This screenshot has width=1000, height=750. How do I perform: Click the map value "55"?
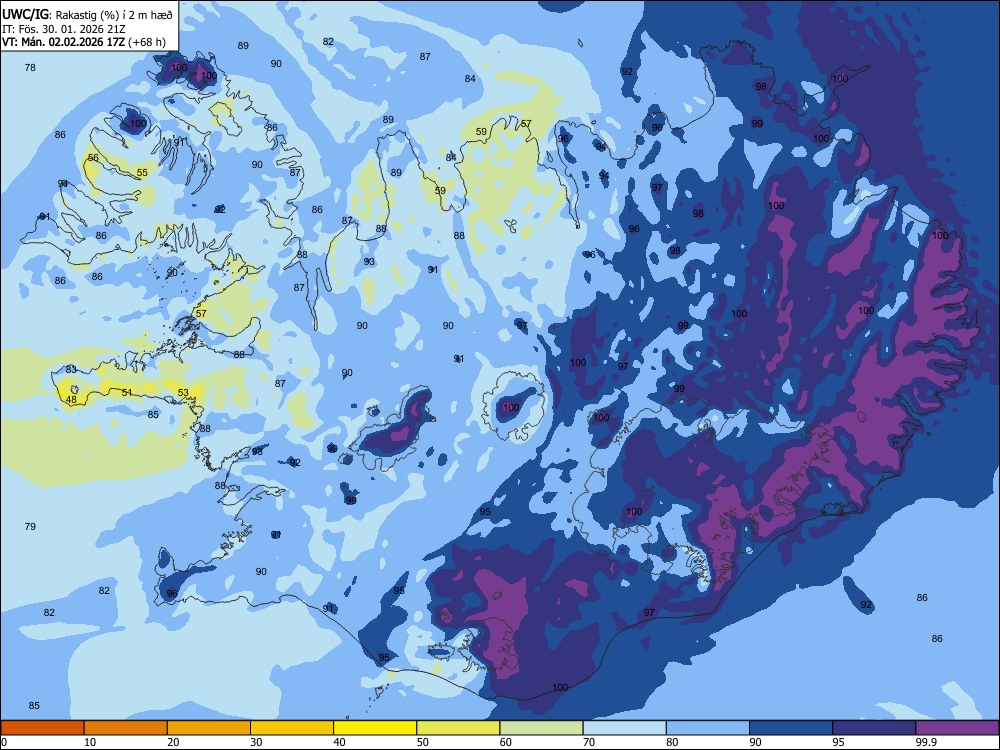coord(142,173)
